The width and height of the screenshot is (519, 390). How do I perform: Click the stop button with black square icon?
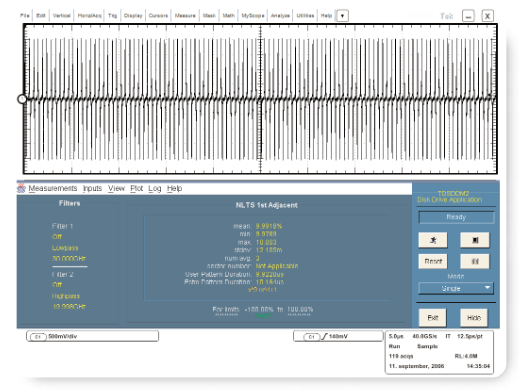point(475,240)
